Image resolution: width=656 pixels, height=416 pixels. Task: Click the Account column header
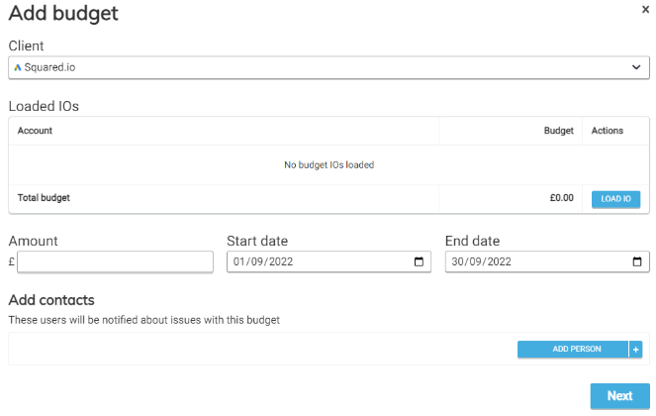[35, 130]
